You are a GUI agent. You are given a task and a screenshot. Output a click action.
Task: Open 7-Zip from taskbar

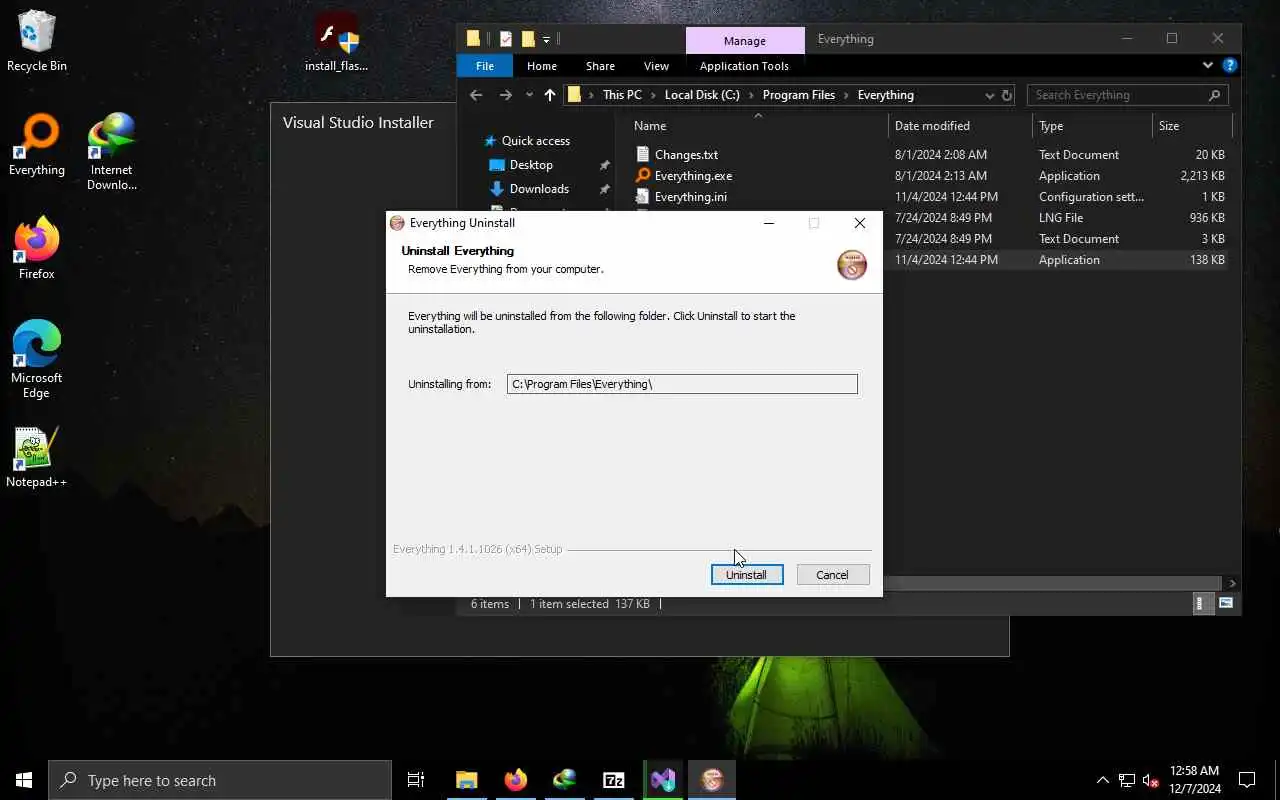pos(614,780)
